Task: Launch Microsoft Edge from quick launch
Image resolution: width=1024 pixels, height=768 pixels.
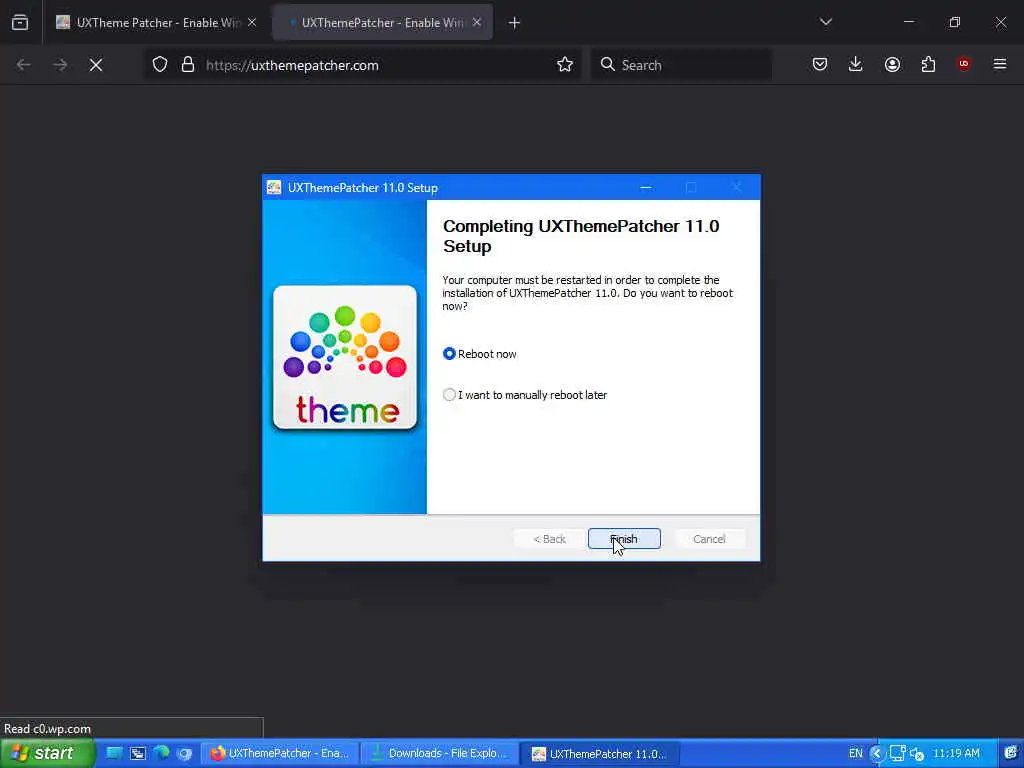Action: tap(161, 754)
